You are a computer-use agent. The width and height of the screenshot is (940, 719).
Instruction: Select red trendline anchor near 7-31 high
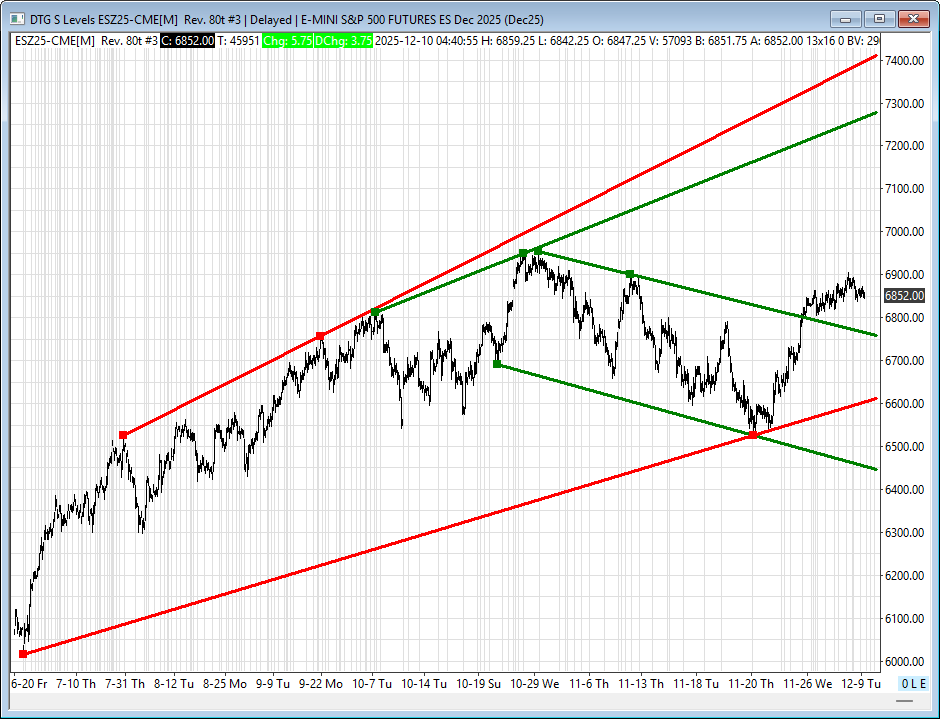click(x=123, y=435)
